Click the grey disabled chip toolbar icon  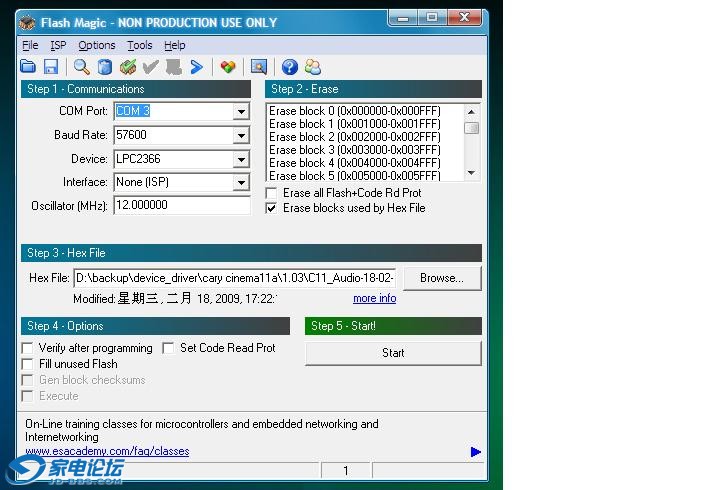pyautogui.click(x=174, y=67)
